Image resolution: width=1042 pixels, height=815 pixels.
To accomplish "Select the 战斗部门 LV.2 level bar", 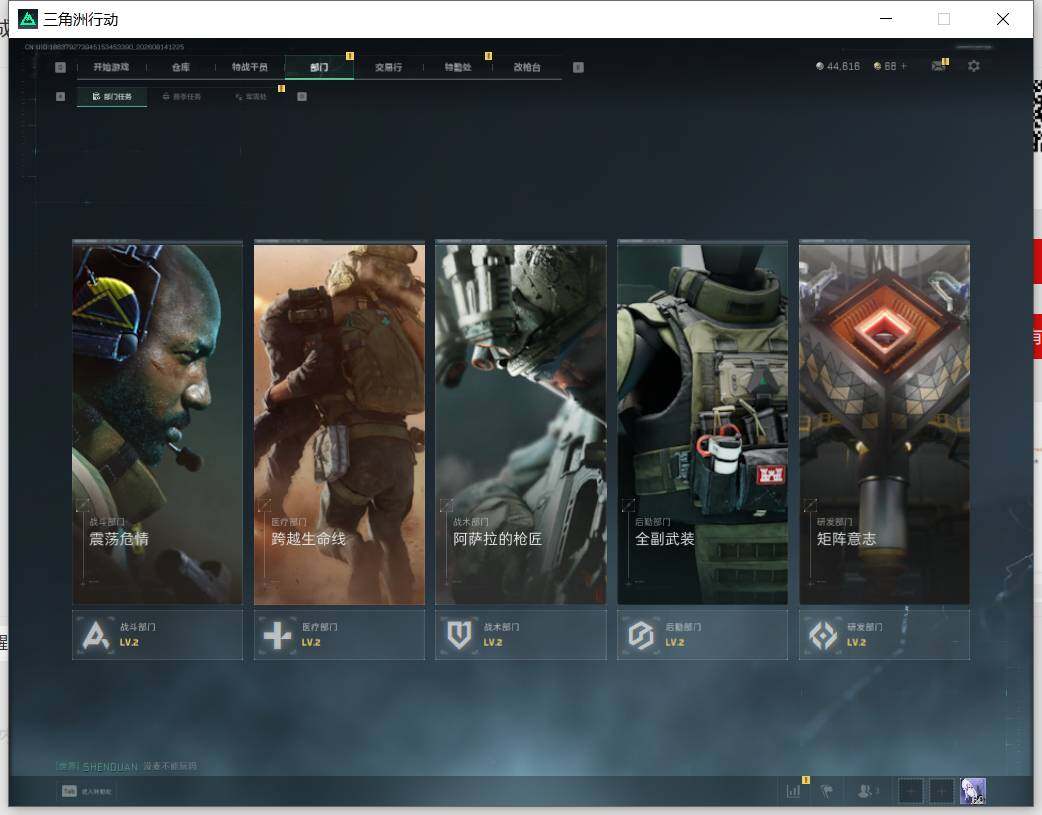I will [x=157, y=636].
